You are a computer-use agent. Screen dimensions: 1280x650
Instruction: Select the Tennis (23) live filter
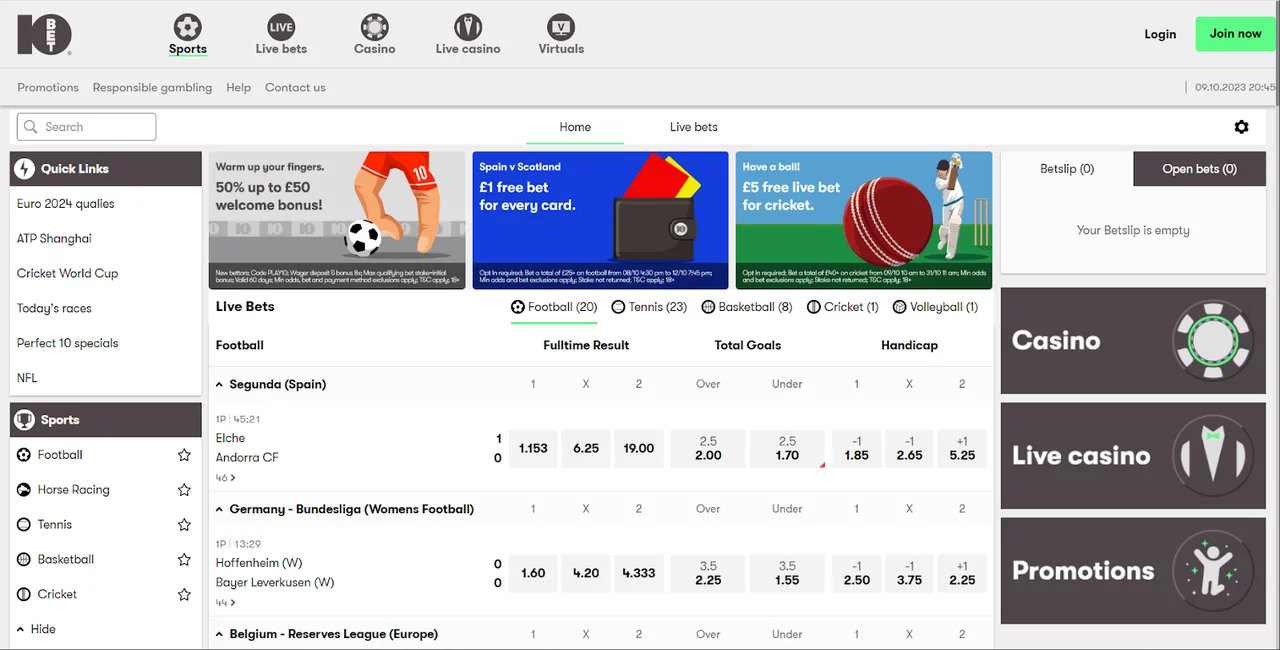coord(649,307)
